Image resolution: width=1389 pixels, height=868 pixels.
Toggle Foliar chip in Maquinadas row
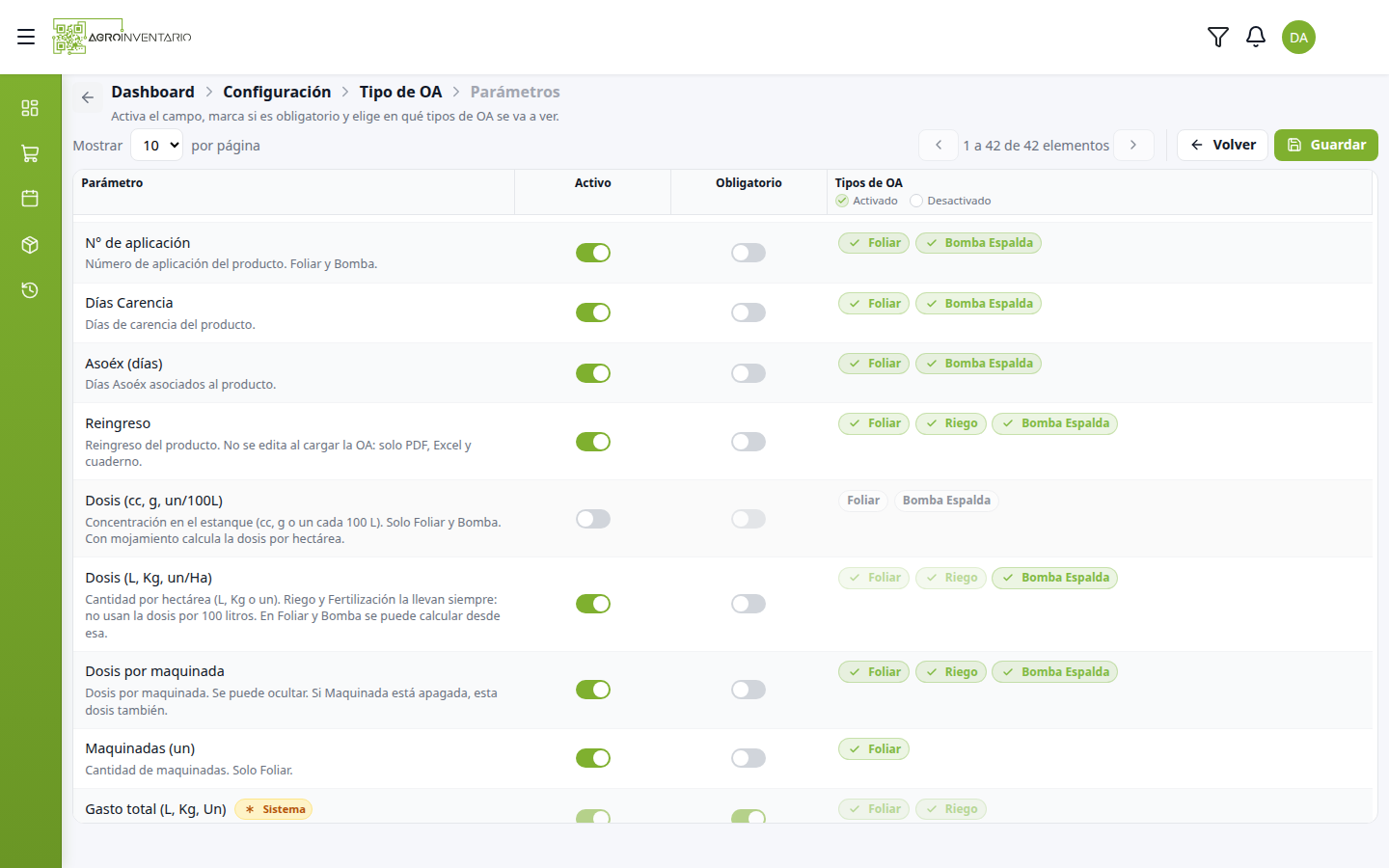874,749
